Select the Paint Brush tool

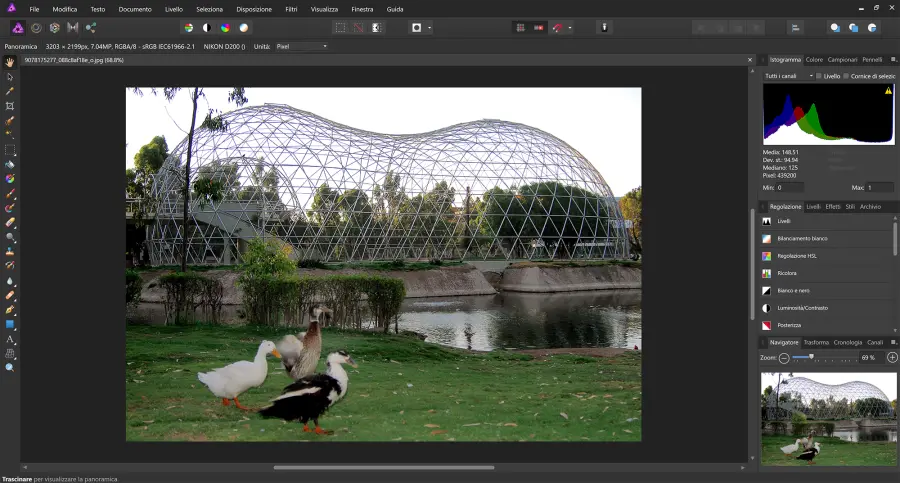10,194
